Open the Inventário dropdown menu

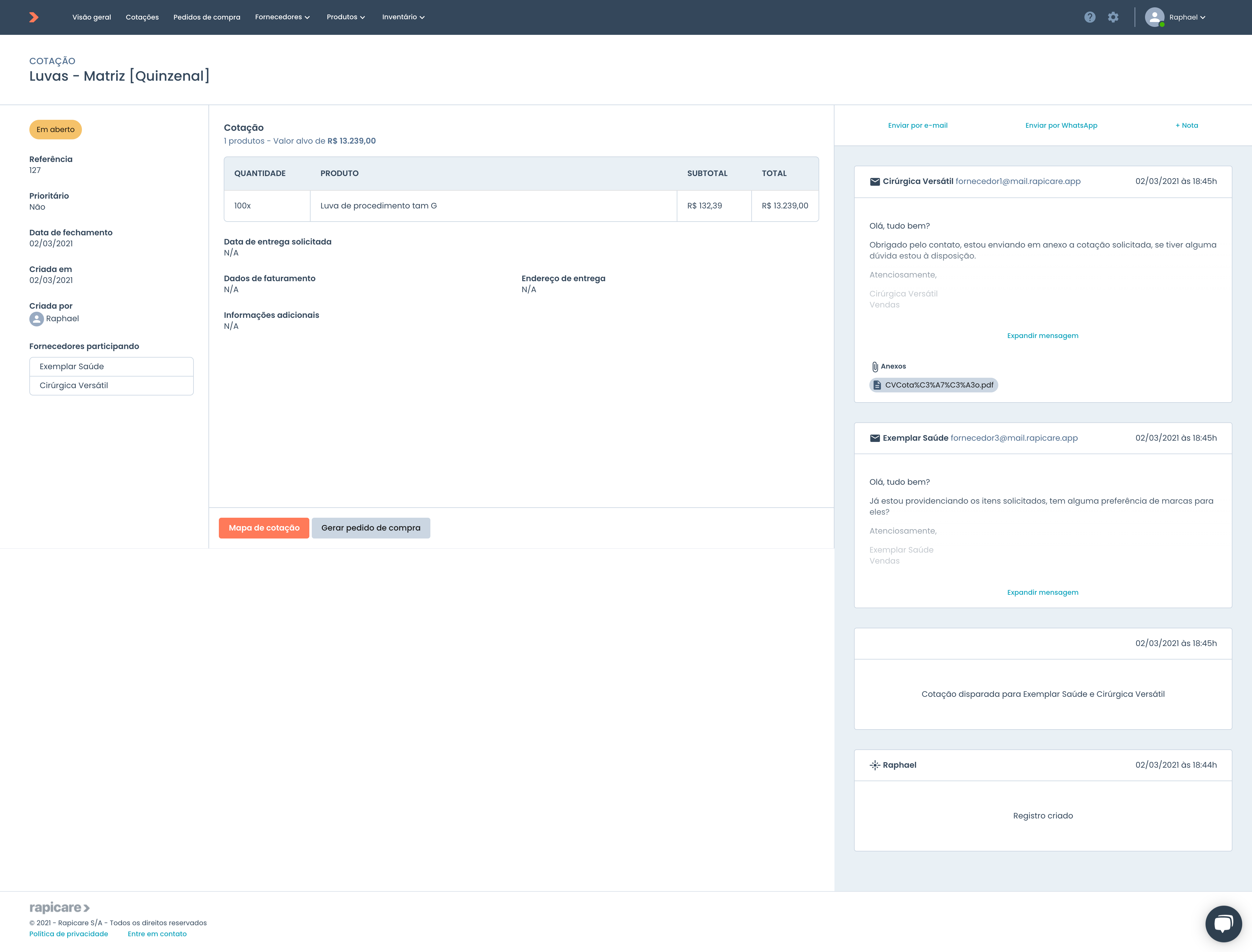tap(403, 17)
